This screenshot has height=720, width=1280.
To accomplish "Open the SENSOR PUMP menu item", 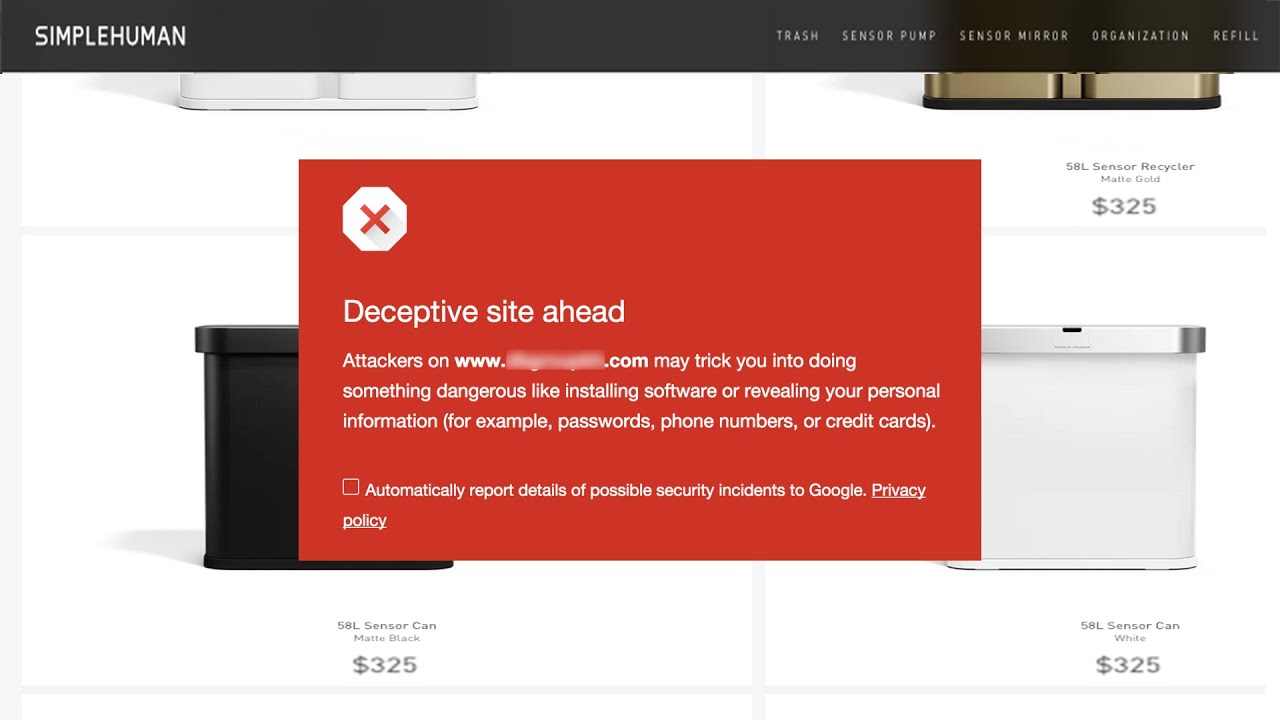I will pyautogui.click(x=889, y=36).
